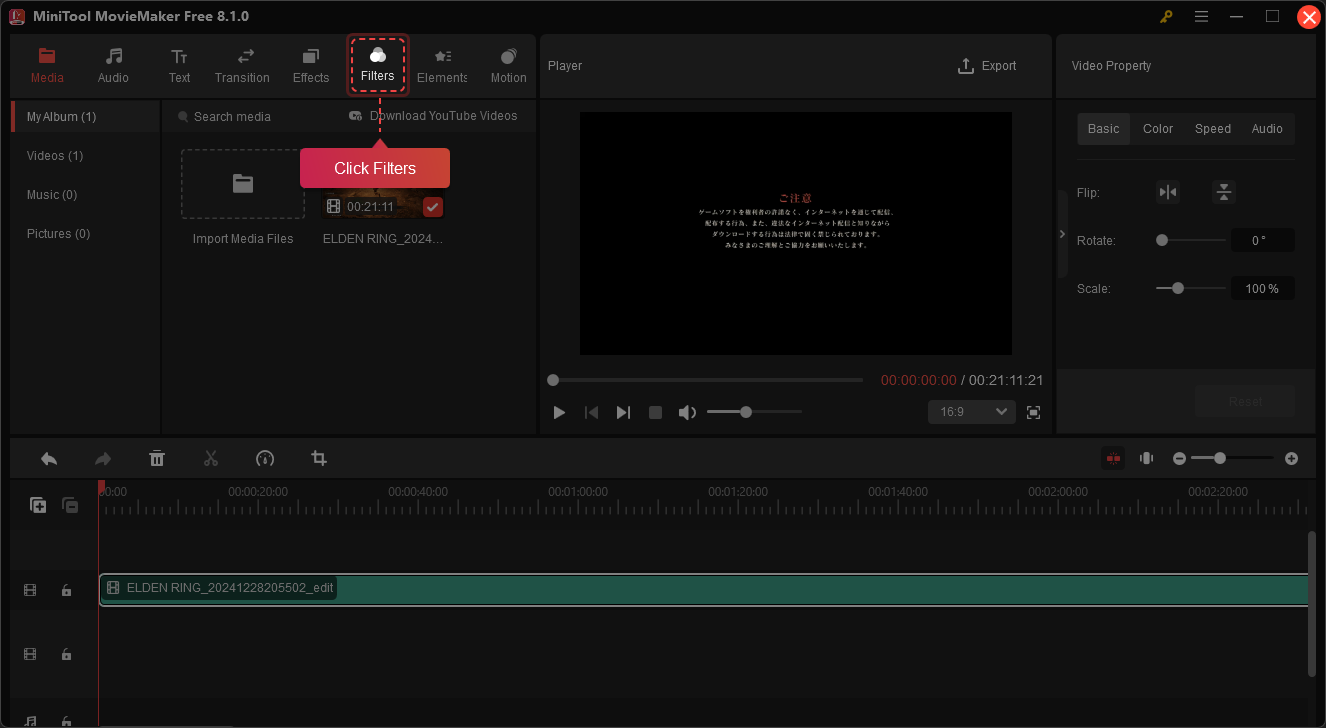Zoom out the timeline
Image resolution: width=1326 pixels, height=728 pixels.
pyautogui.click(x=1179, y=458)
